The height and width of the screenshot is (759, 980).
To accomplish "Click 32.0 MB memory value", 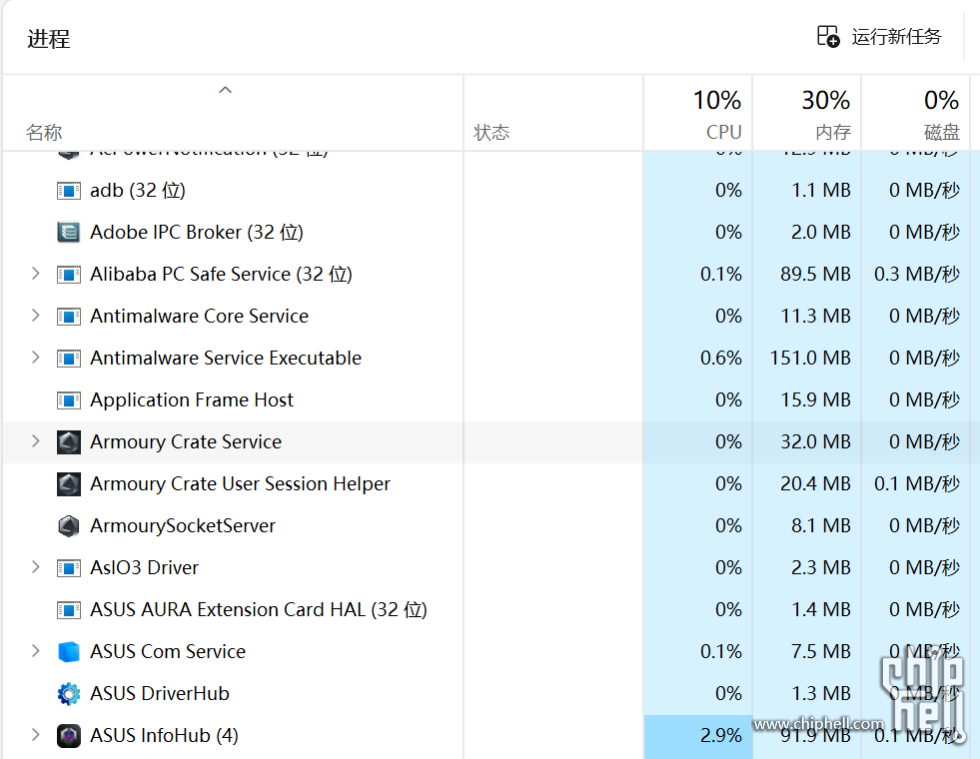I will click(815, 442).
